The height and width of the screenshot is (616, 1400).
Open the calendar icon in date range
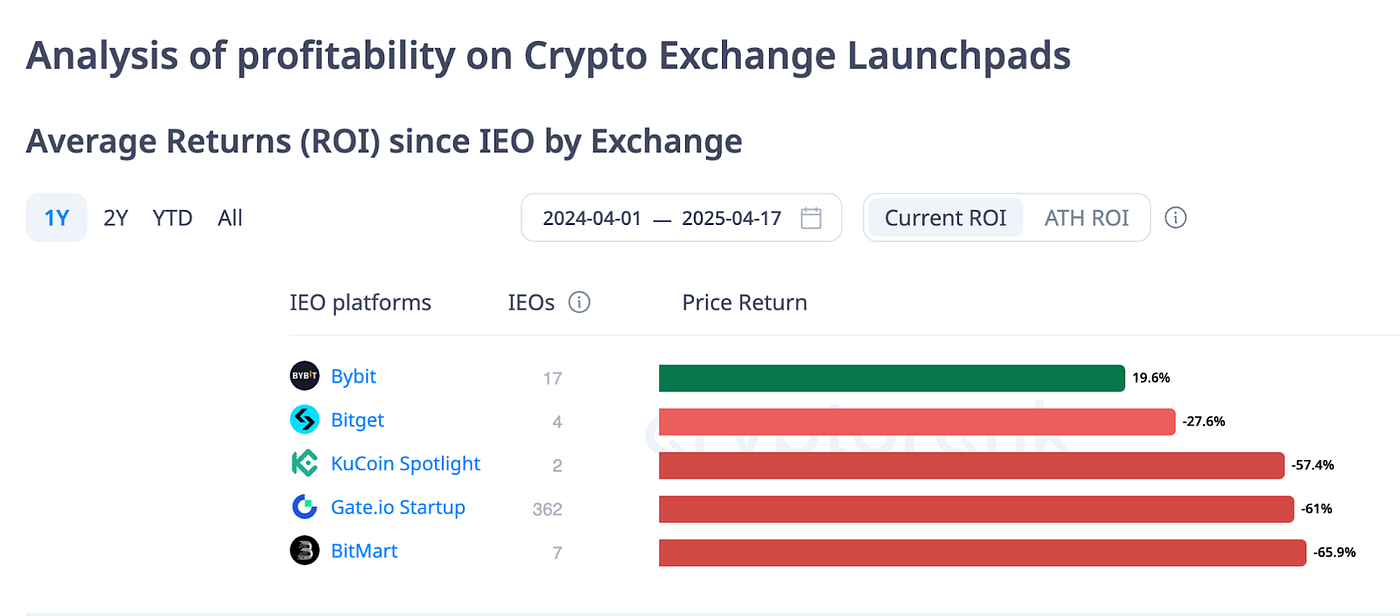tap(811, 218)
